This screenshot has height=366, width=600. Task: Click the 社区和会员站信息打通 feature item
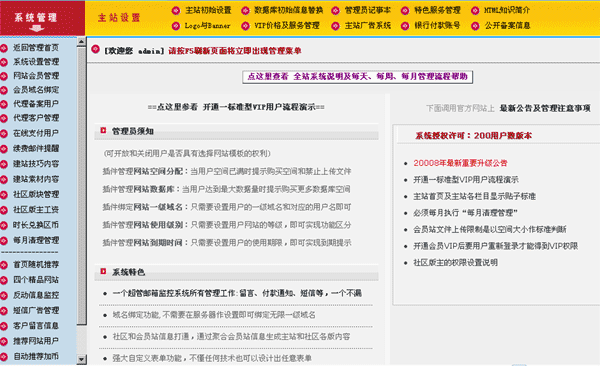tap(231, 337)
